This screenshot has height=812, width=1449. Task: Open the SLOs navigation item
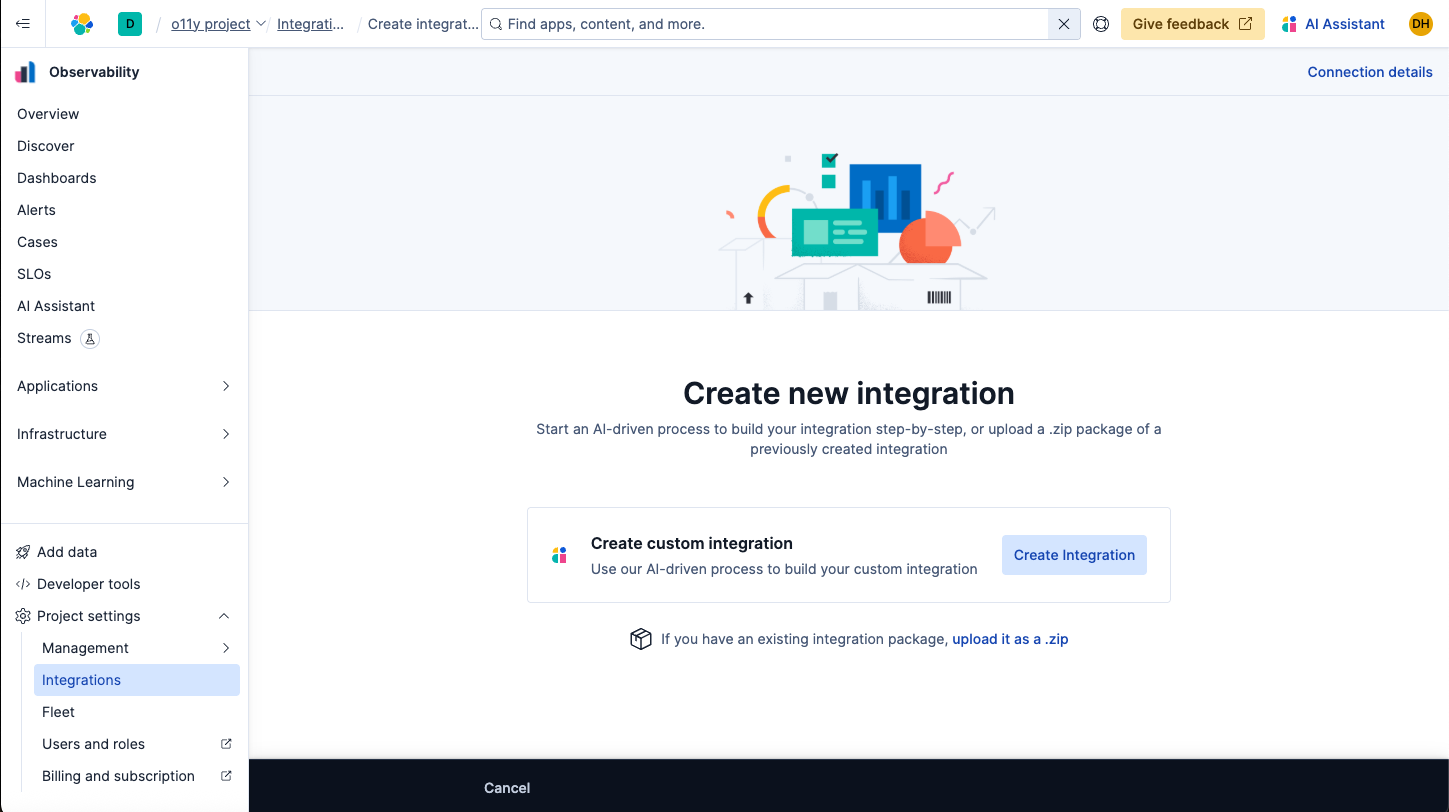[x=34, y=274]
